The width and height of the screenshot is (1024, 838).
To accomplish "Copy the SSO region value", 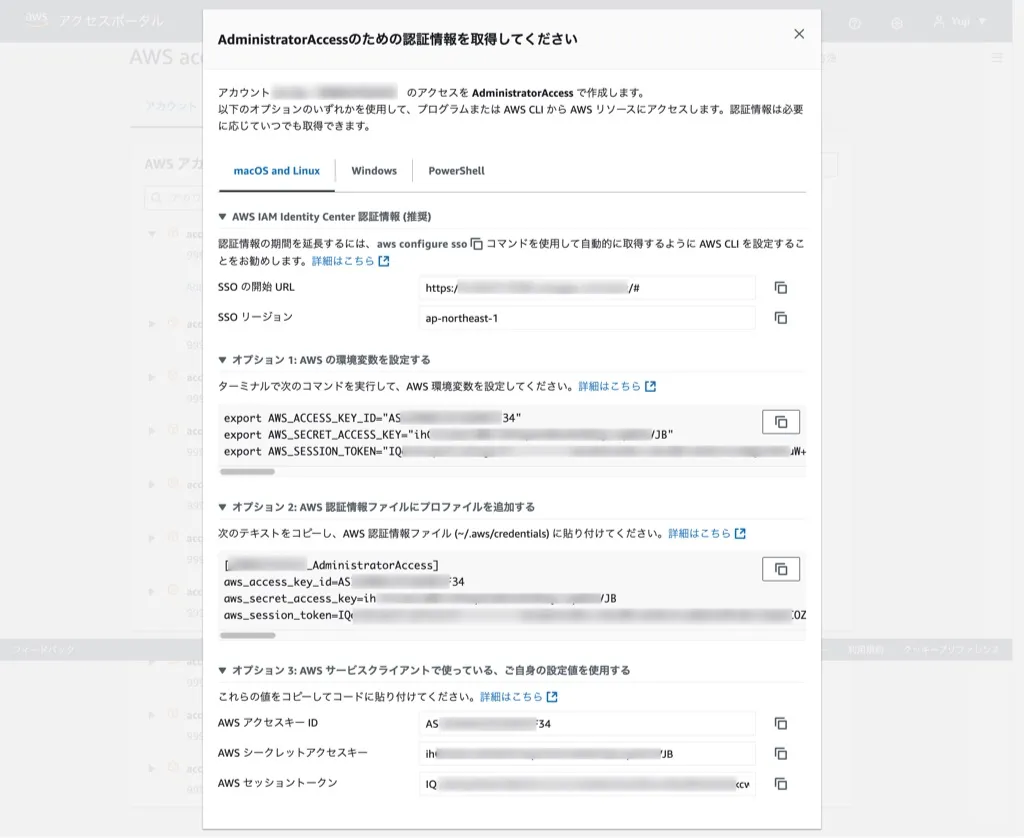I will 781,318.
